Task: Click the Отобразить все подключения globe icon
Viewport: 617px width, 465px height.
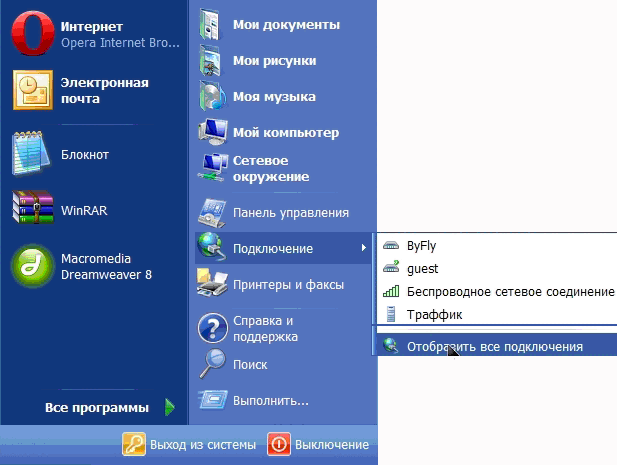Action: [x=391, y=345]
